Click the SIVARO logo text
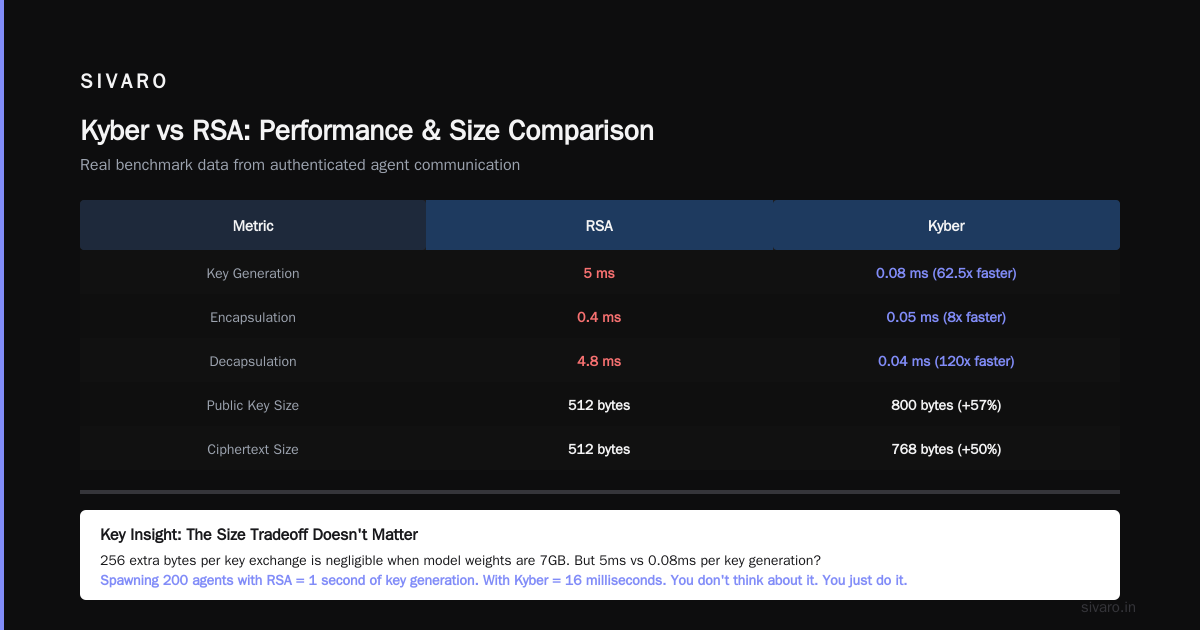This screenshot has width=1200, height=630. pos(124,82)
